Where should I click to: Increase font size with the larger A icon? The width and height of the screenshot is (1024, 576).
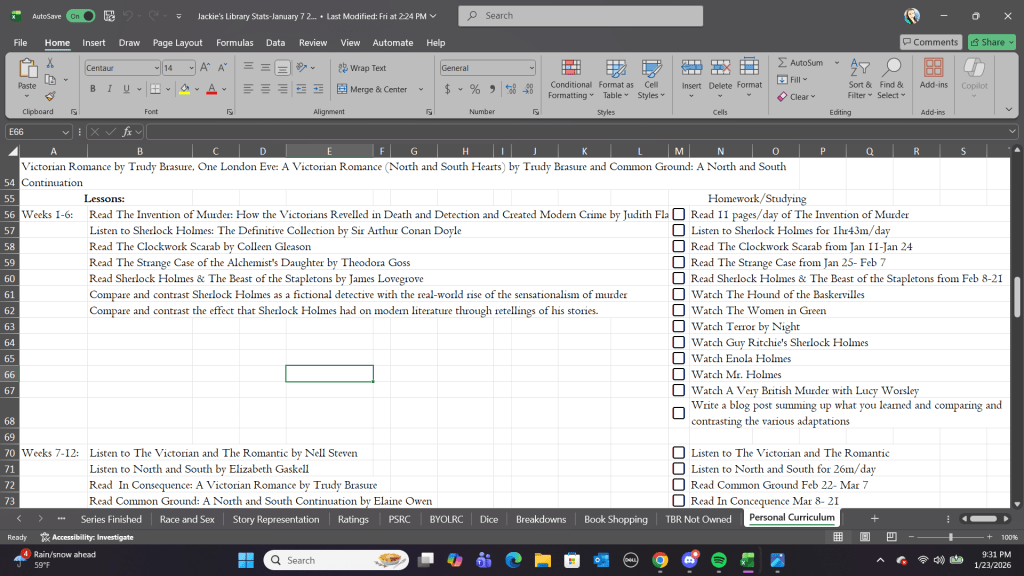click(x=205, y=68)
